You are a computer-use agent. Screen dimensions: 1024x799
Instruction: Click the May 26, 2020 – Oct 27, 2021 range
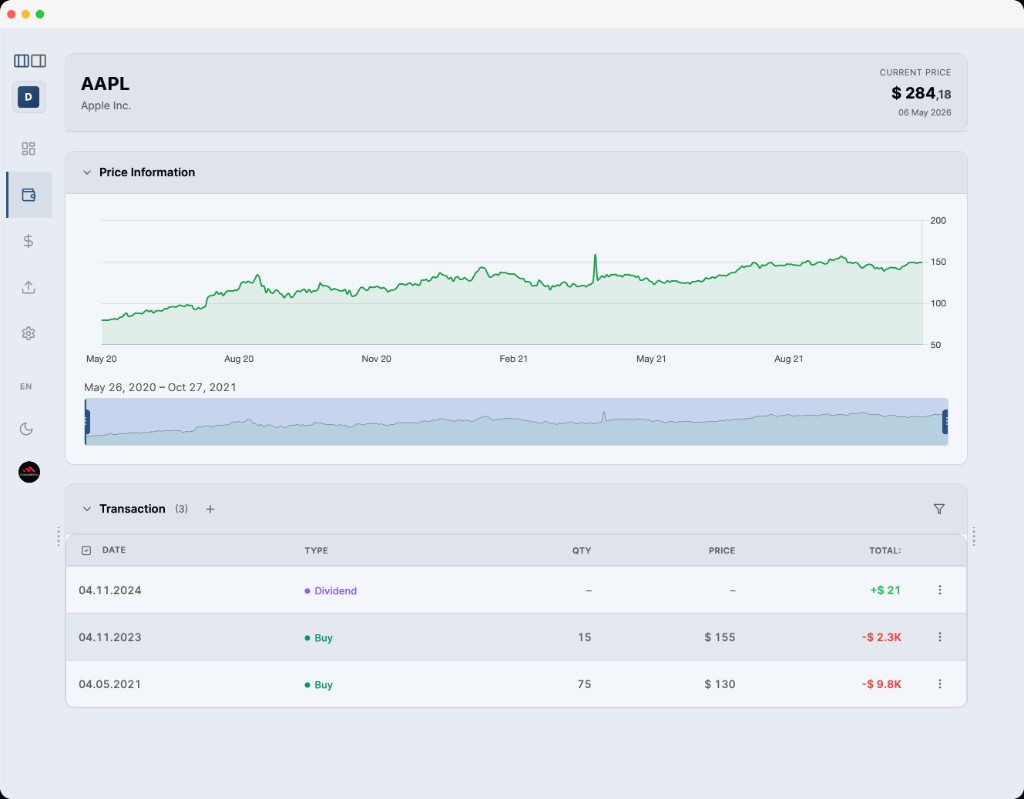click(x=160, y=387)
